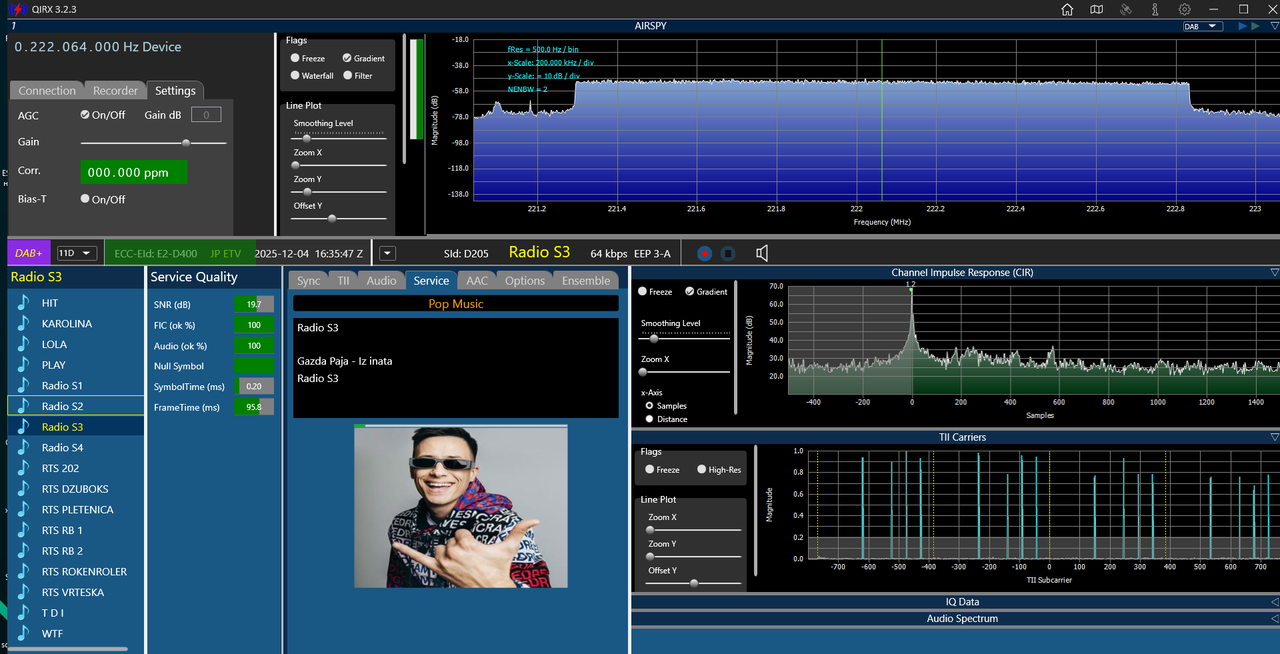This screenshot has height=654, width=1280.
Task: Click the music note icon beside RTS ROKENROLER
Action: pos(24,572)
